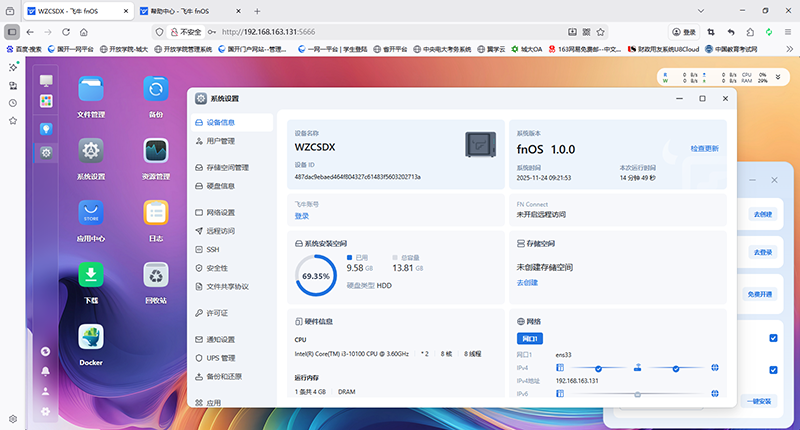This screenshot has height=430, width=800.
Task: Open browser sidebar history clock icon
Action: 13,103
